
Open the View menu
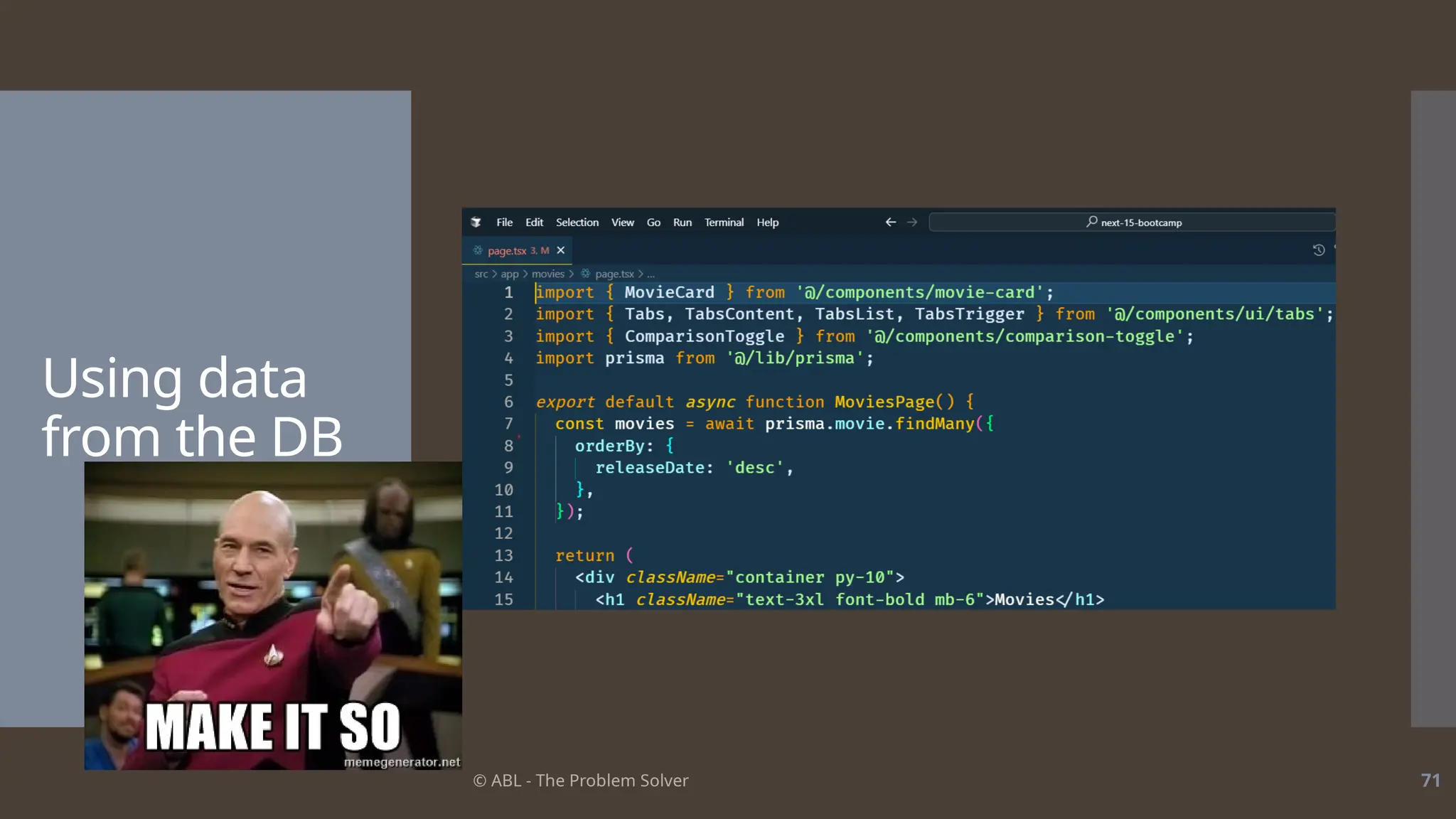click(x=622, y=223)
